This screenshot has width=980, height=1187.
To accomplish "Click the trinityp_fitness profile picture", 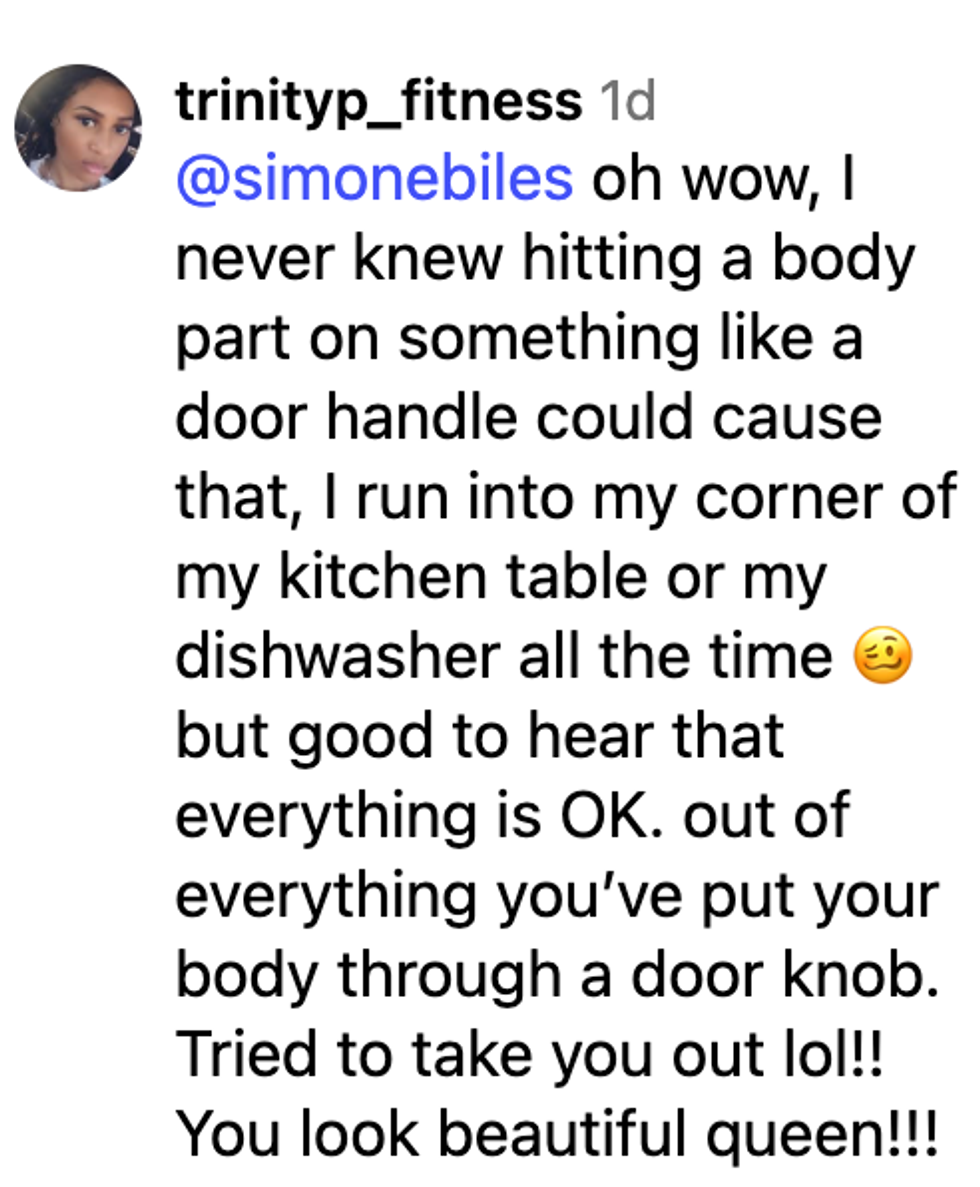I will click(x=78, y=127).
